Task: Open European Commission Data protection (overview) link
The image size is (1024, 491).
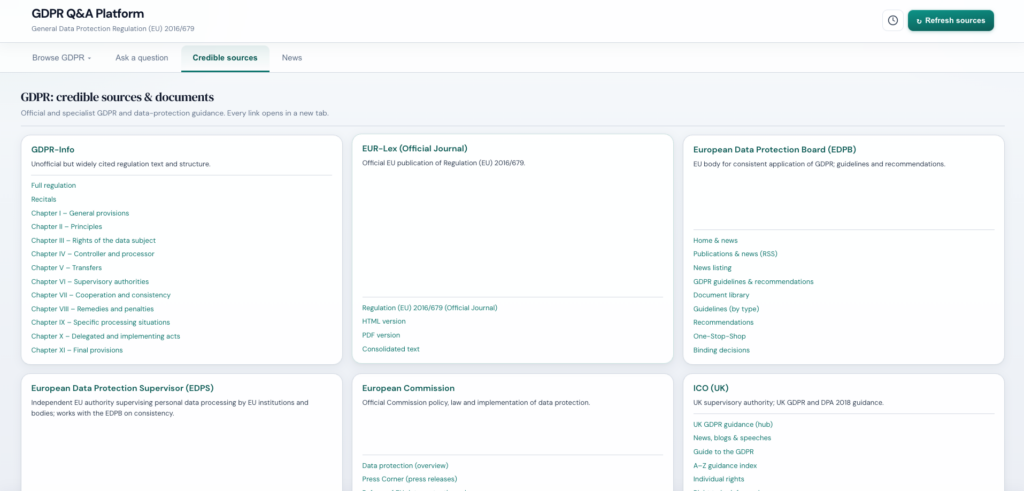Action: [405, 465]
